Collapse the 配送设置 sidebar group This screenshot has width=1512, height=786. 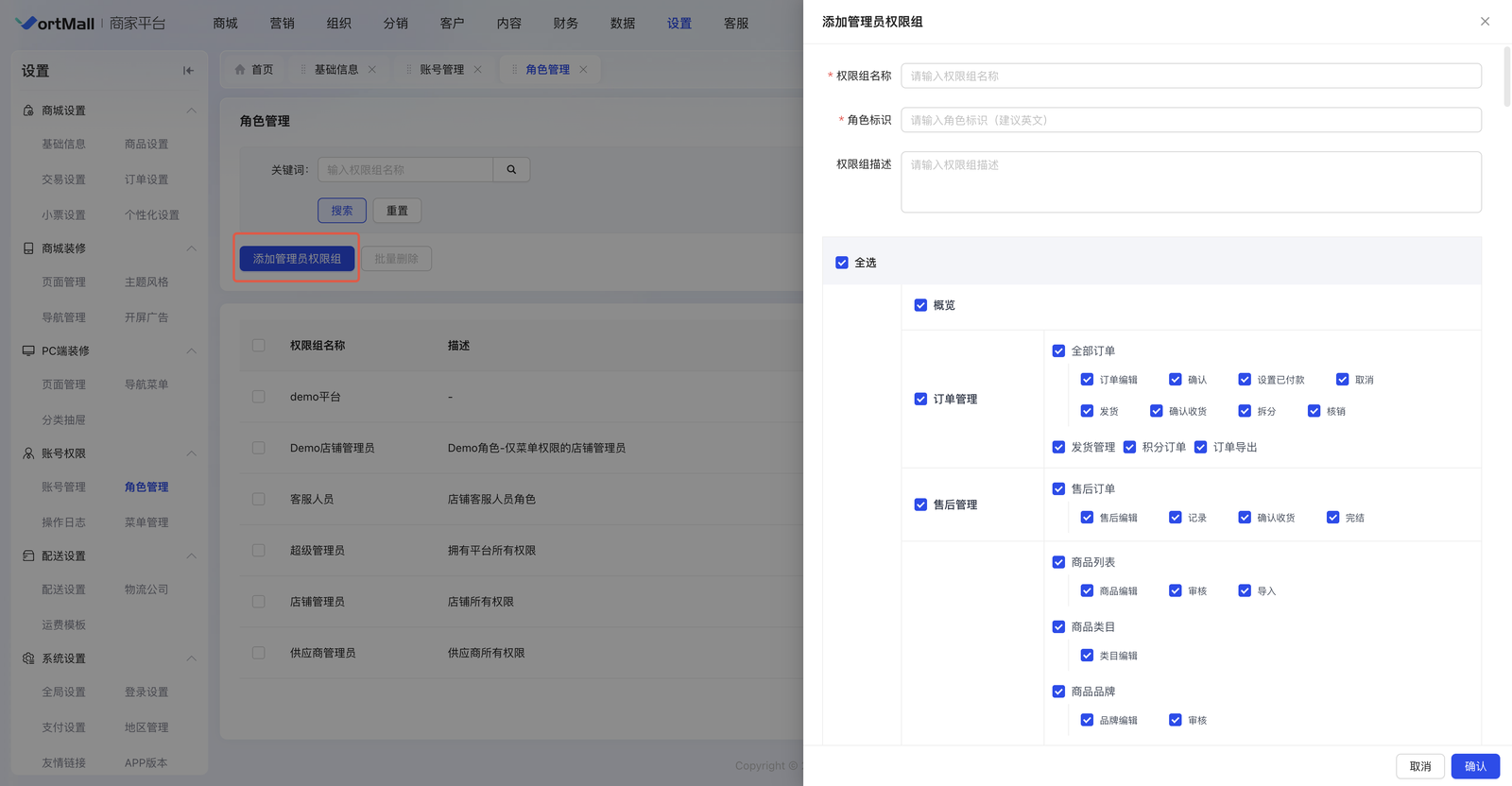pyautogui.click(x=191, y=556)
